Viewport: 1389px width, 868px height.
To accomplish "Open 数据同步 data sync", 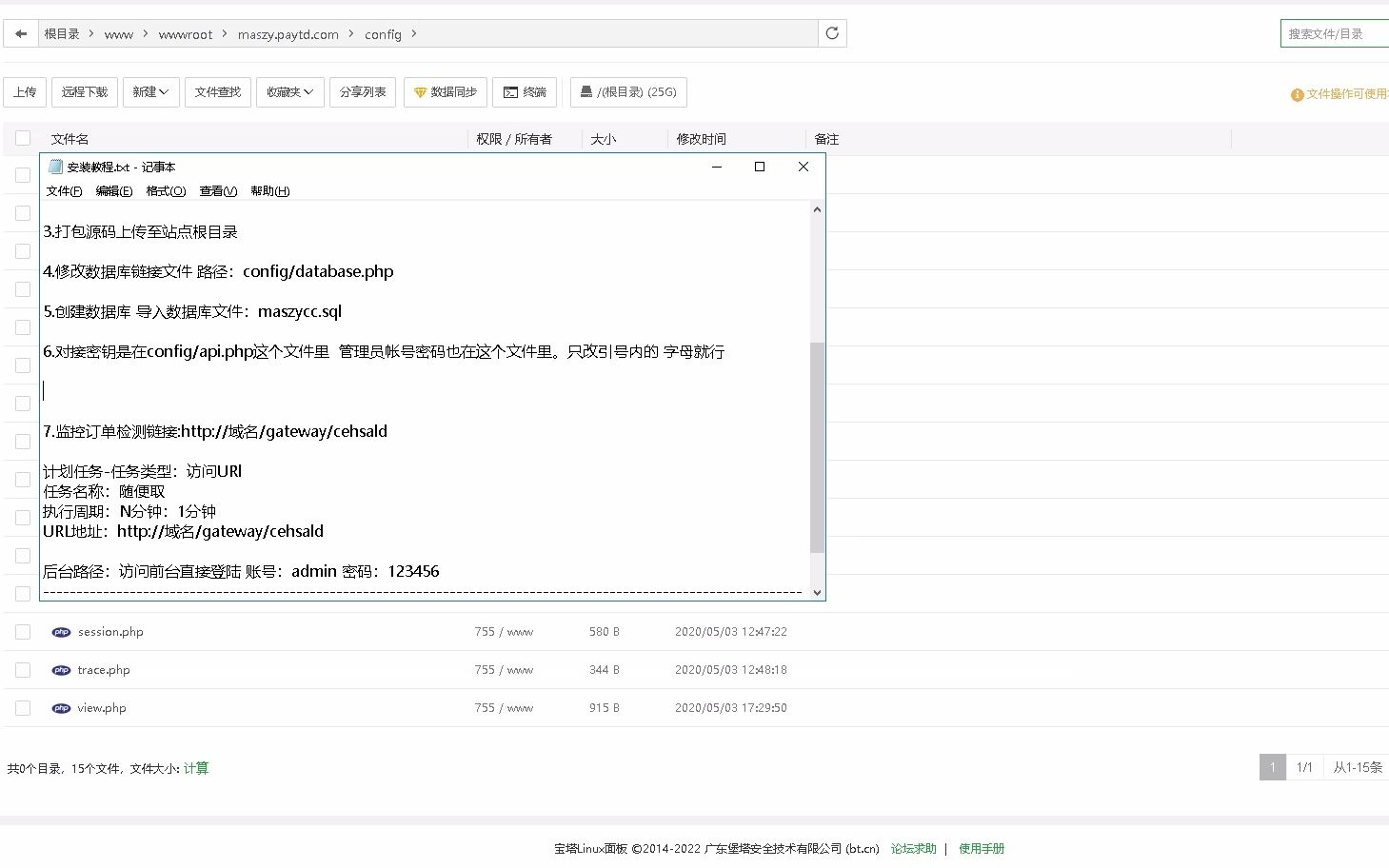I will tap(446, 92).
